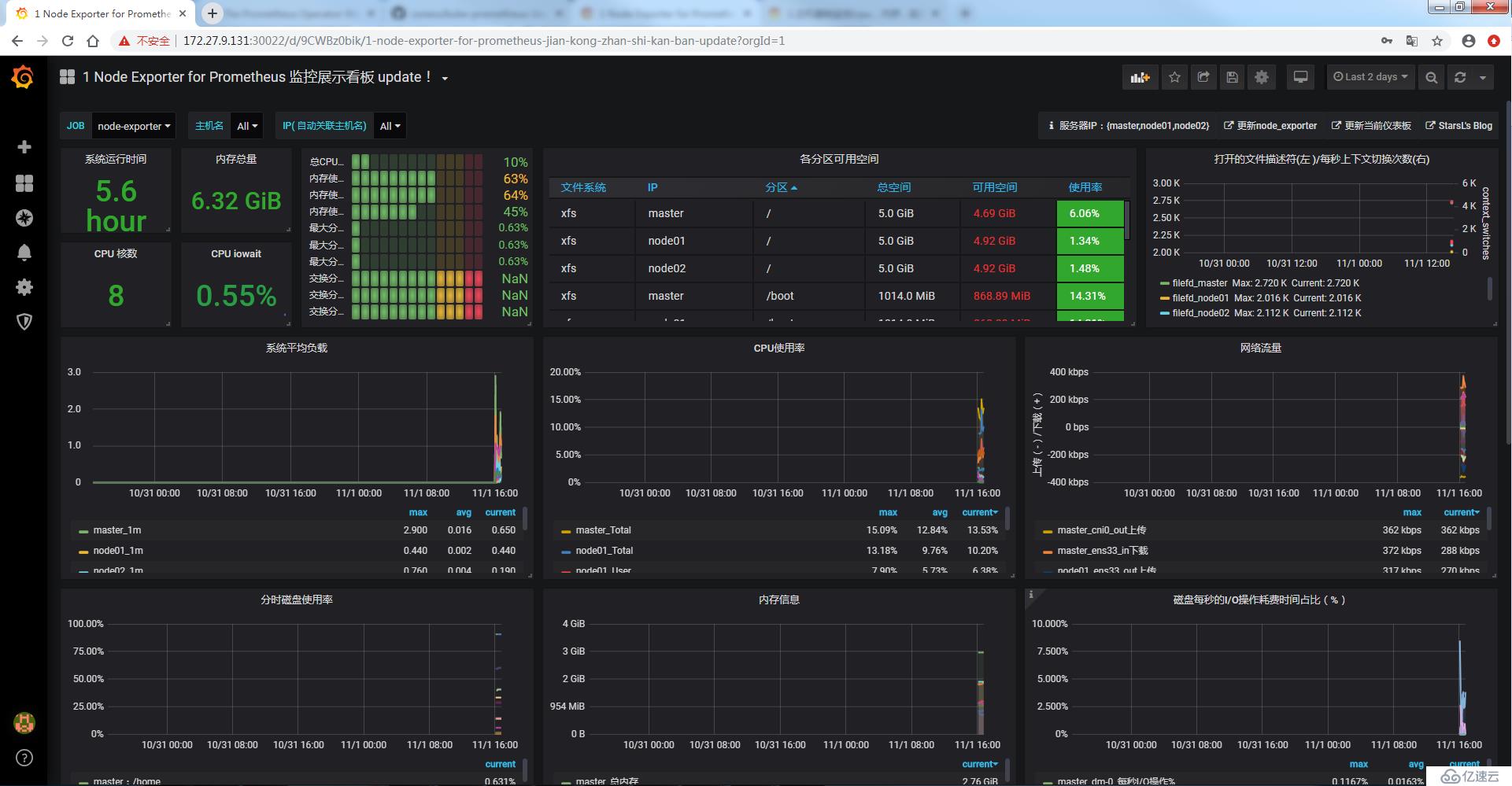Open the 主机名 All dropdown
Viewport: 1512px width, 786px height.
[247, 126]
